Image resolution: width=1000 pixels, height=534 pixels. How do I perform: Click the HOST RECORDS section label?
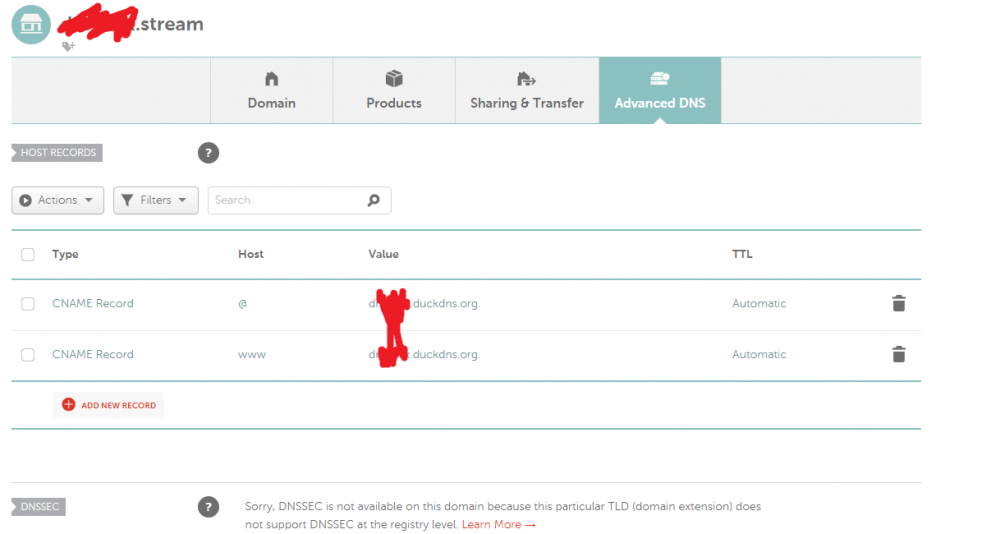click(x=57, y=153)
